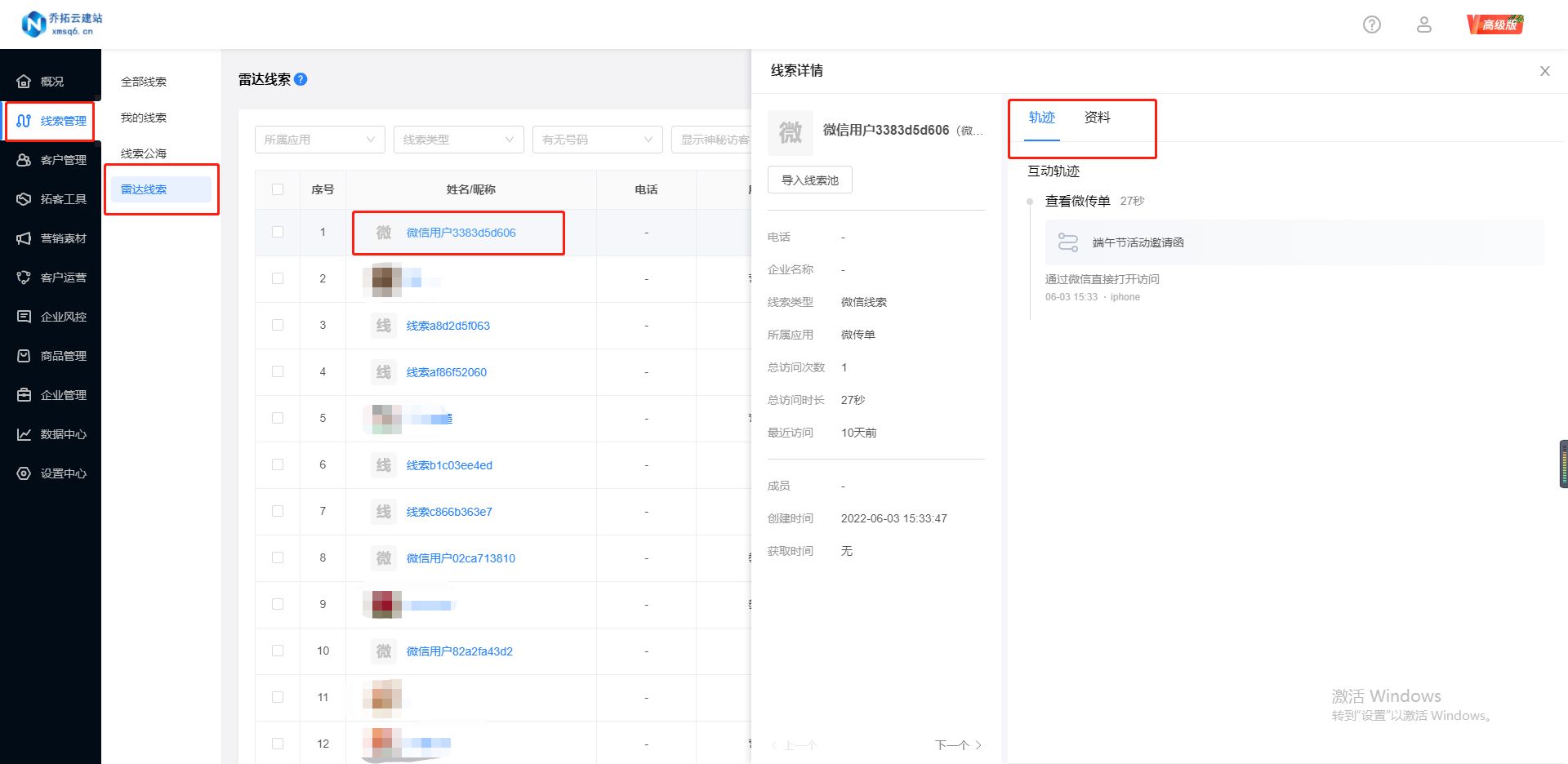Check the checkbox for row 6

[x=278, y=464]
